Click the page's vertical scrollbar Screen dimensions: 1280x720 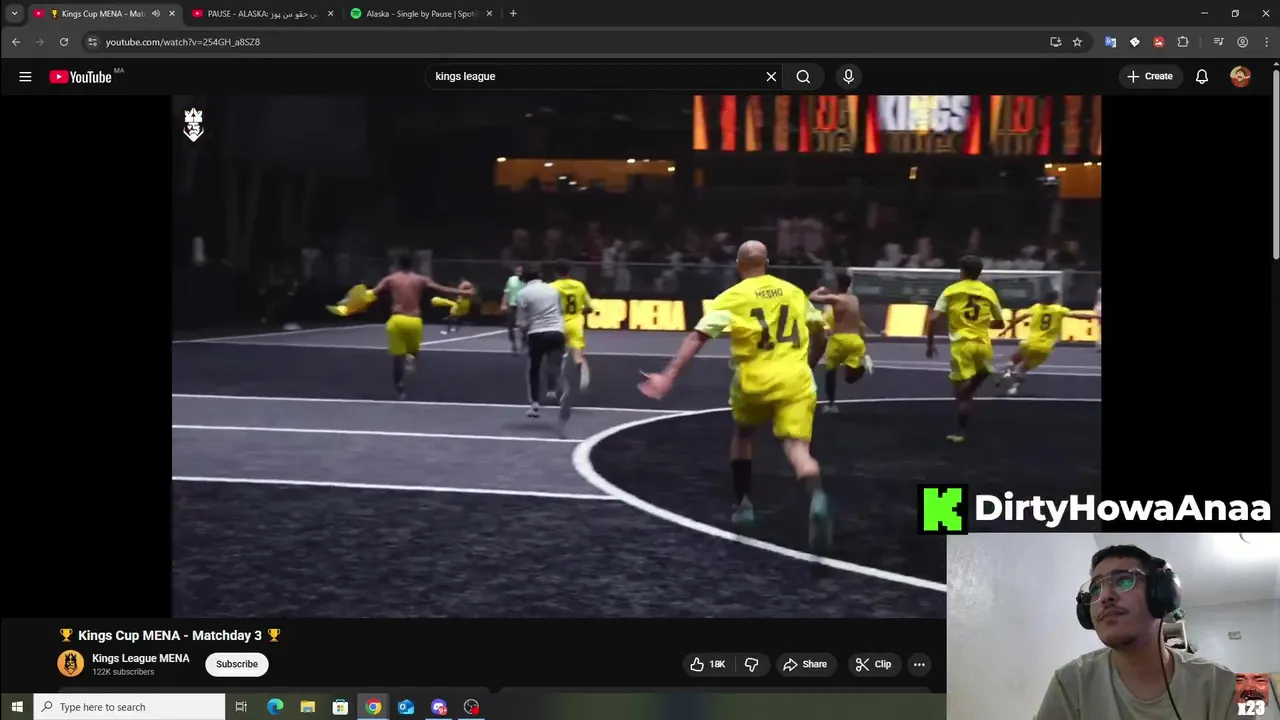coord(1275,165)
